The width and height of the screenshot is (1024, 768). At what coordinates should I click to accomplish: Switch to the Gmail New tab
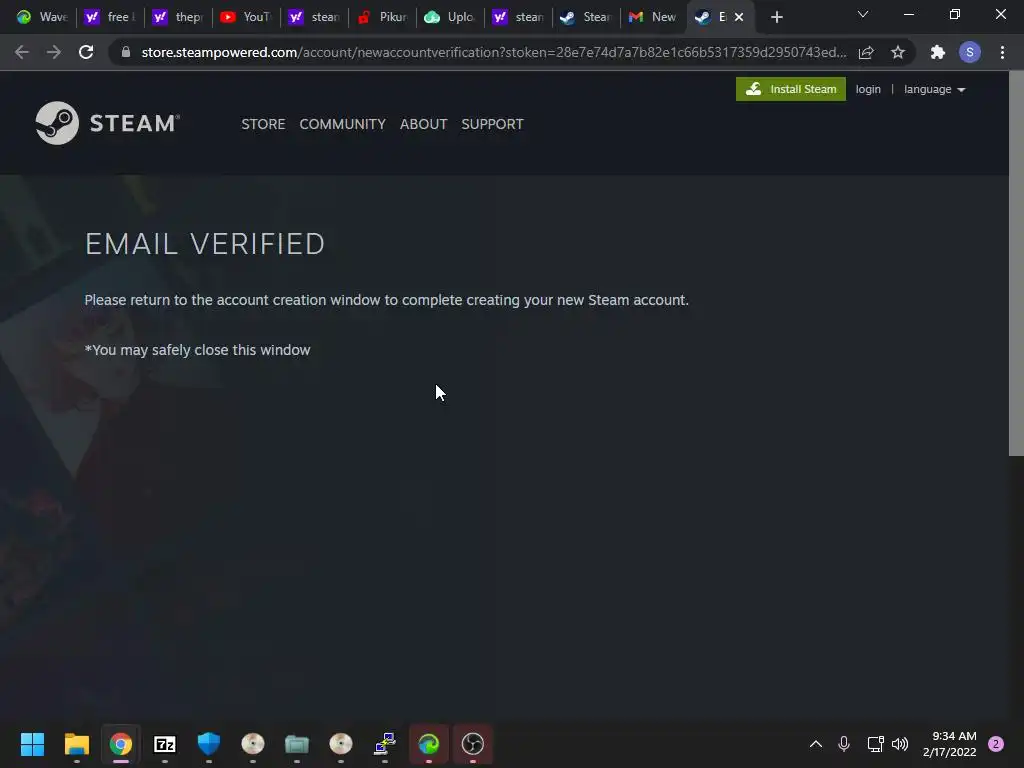tap(653, 17)
